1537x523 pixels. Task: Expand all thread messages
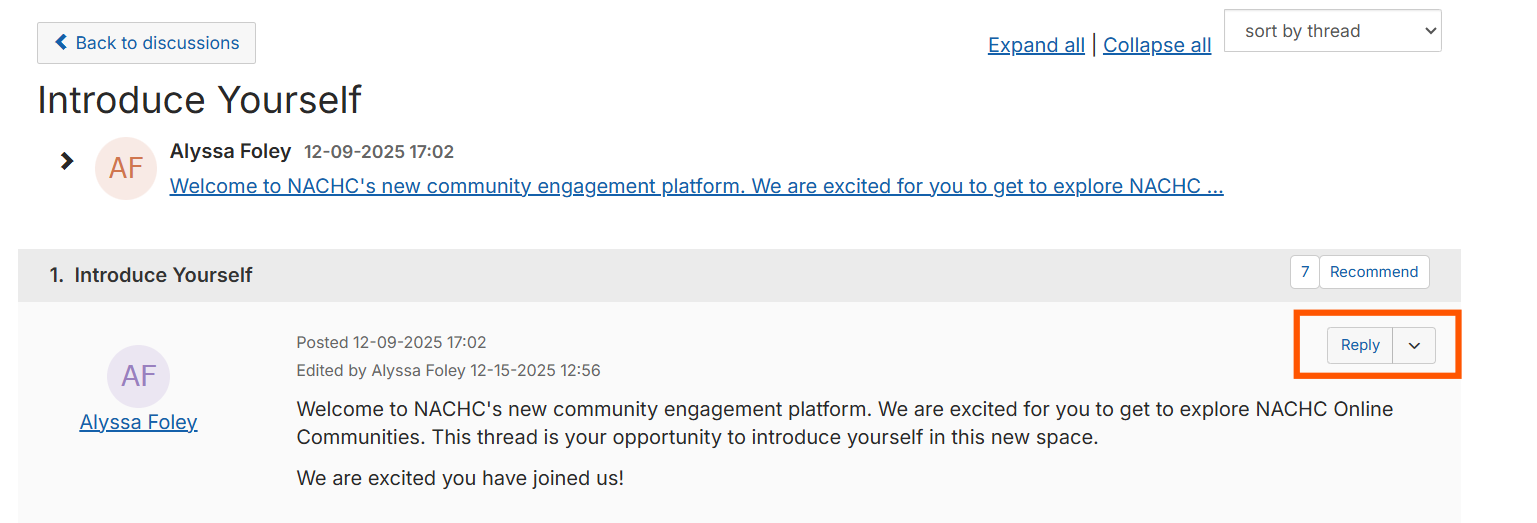pyautogui.click(x=1036, y=45)
